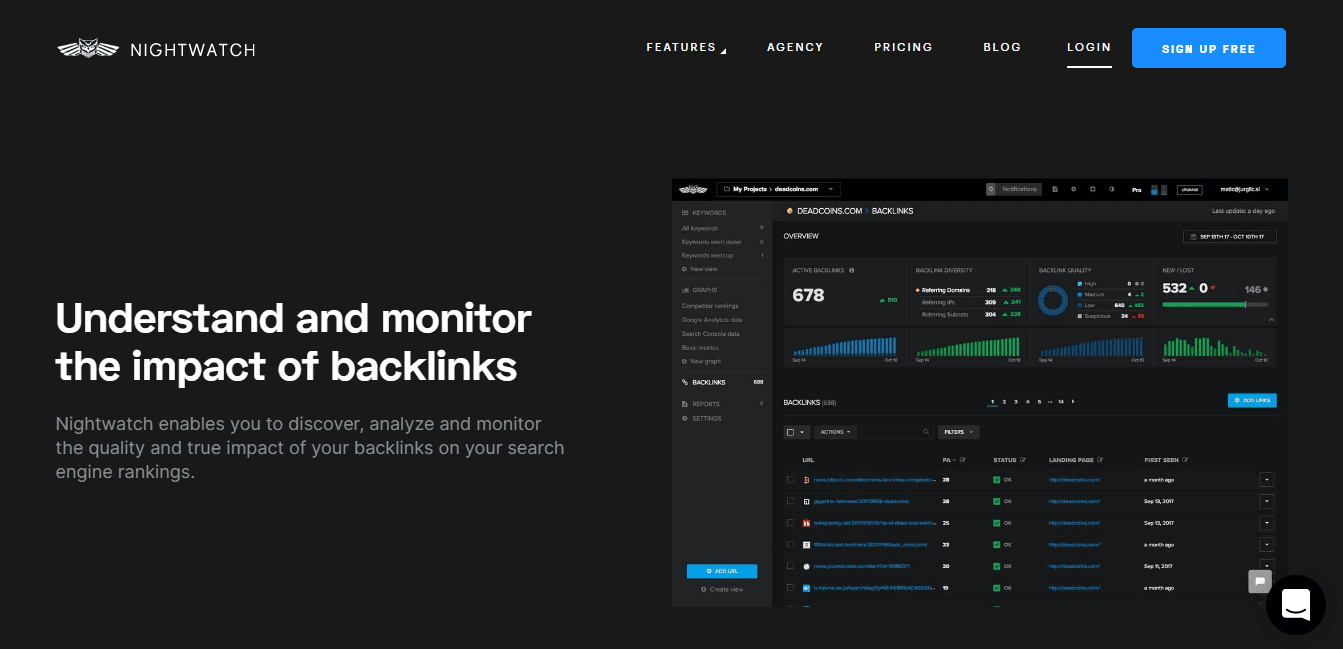This screenshot has height=649, width=1343.
Task: Go to the Agency page
Action: point(795,47)
